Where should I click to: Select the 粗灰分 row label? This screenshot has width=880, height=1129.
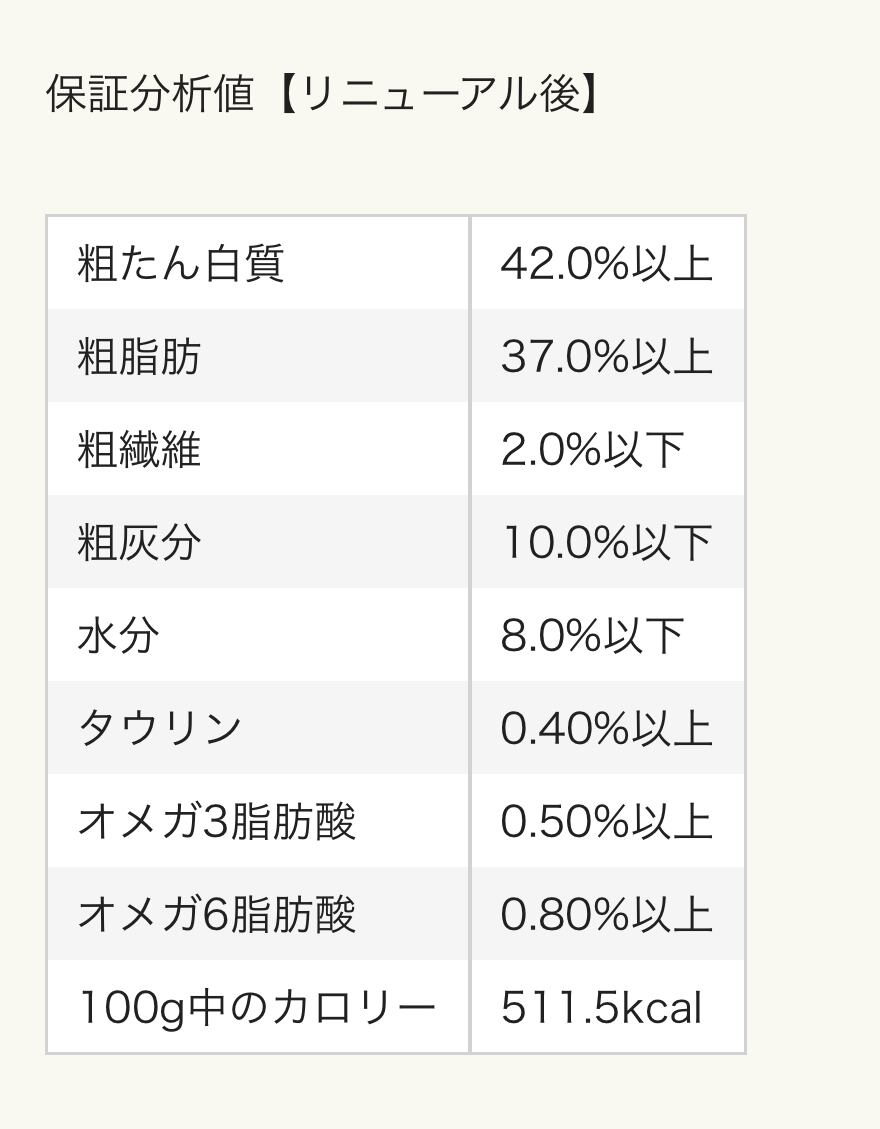coord(139,543)
